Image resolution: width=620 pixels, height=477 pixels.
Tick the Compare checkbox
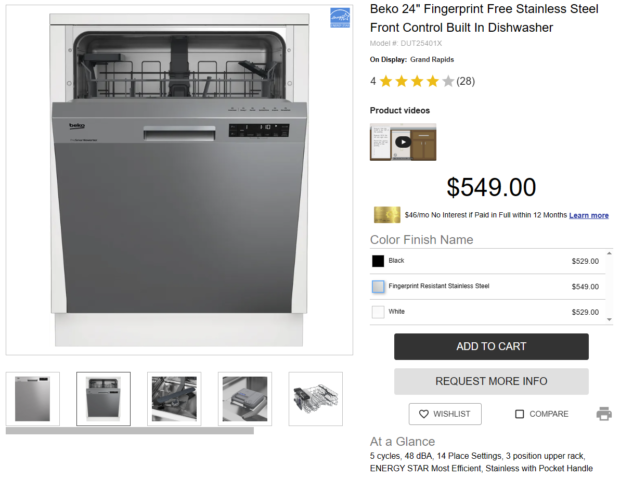pos(519,414)
